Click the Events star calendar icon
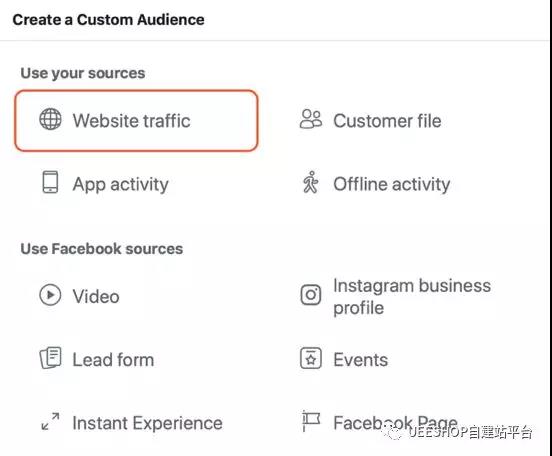The image size is (552, 456). tap(311, 358)
